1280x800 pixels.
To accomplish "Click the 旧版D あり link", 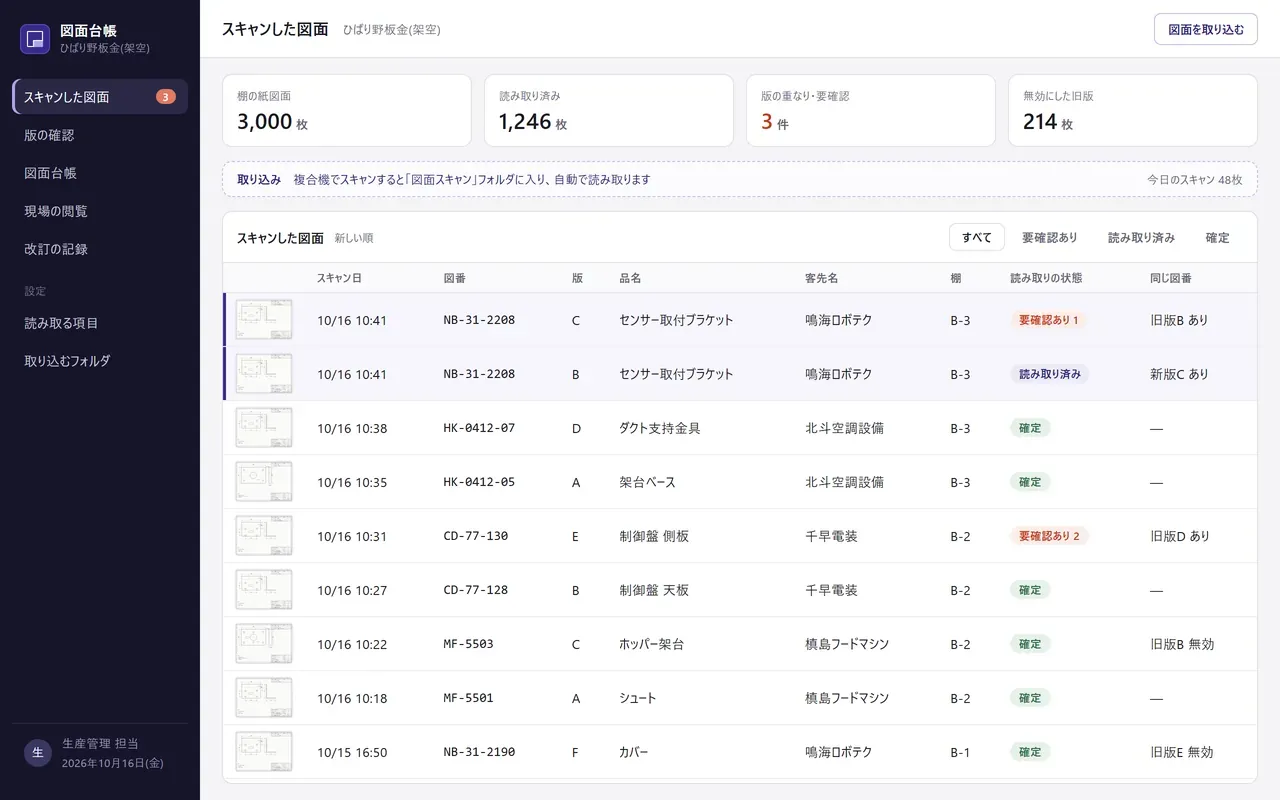I will point(1180,536).
